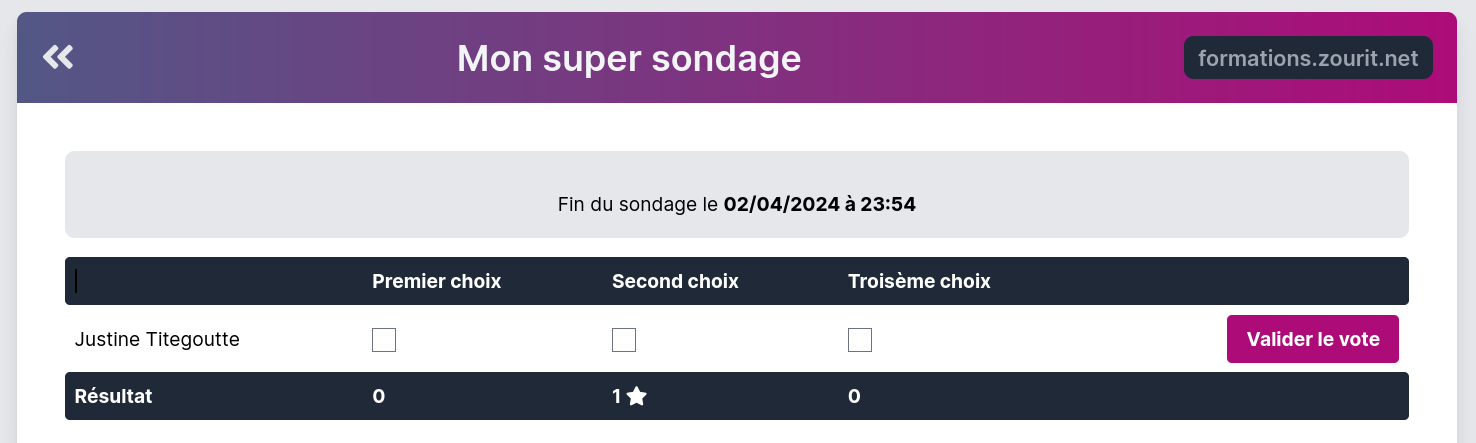
Task: Click the Second choix result count 1
Action: pyautogui.click(x=617, y=397)
